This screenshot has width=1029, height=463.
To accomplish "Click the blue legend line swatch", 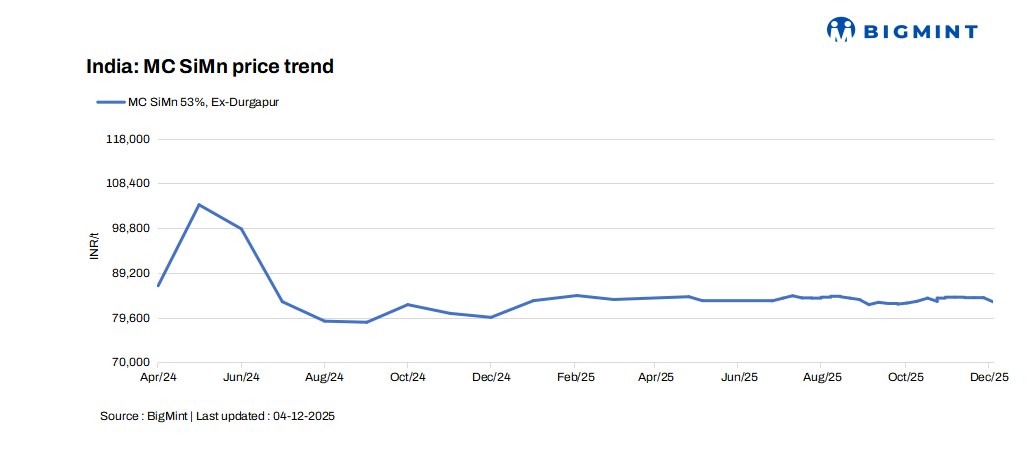I will [109, 101].
